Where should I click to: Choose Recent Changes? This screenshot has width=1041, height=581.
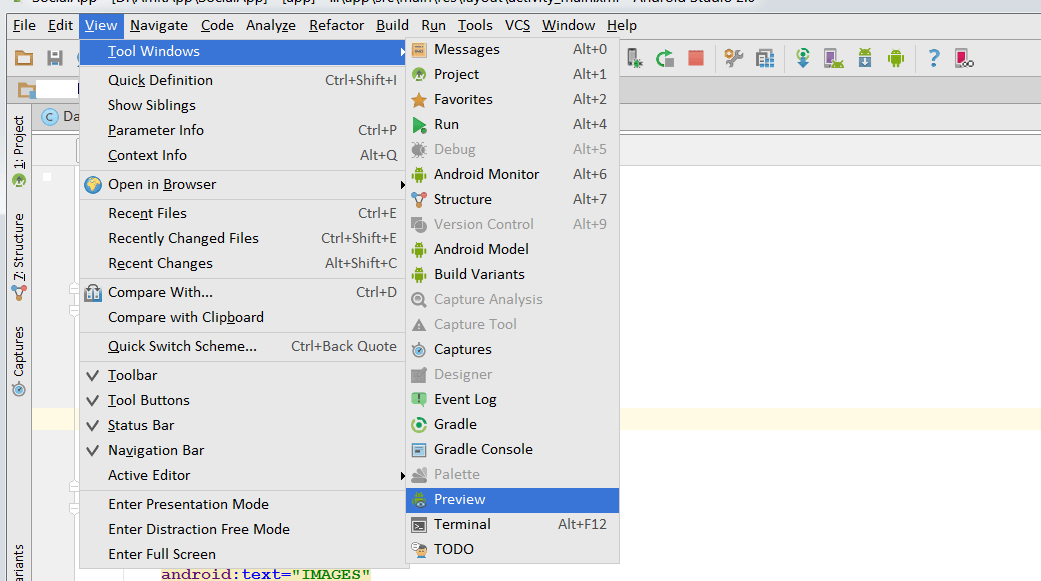[243, 264]
